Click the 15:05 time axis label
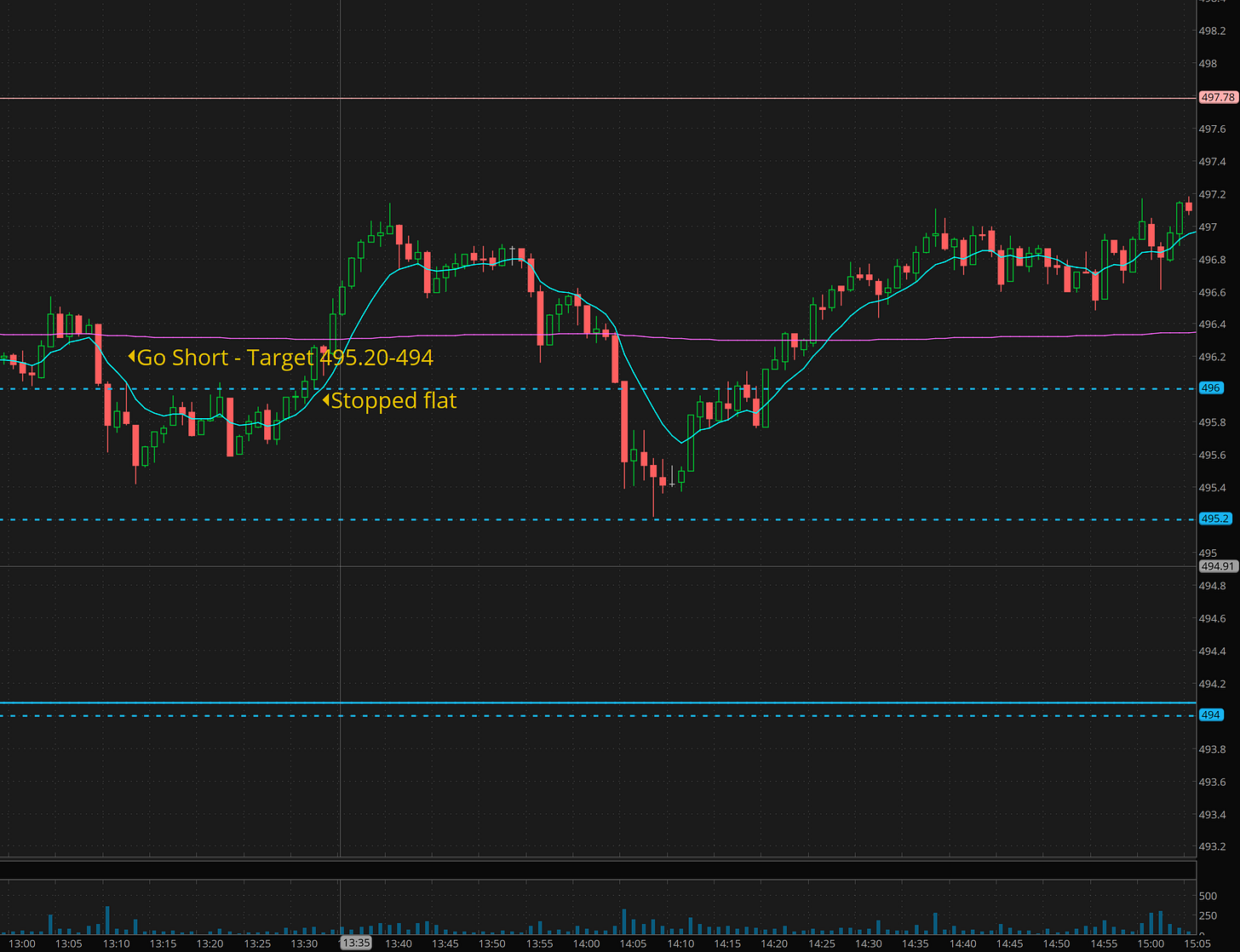Viewport: 1240px width, 952px height. (1197, 943)
